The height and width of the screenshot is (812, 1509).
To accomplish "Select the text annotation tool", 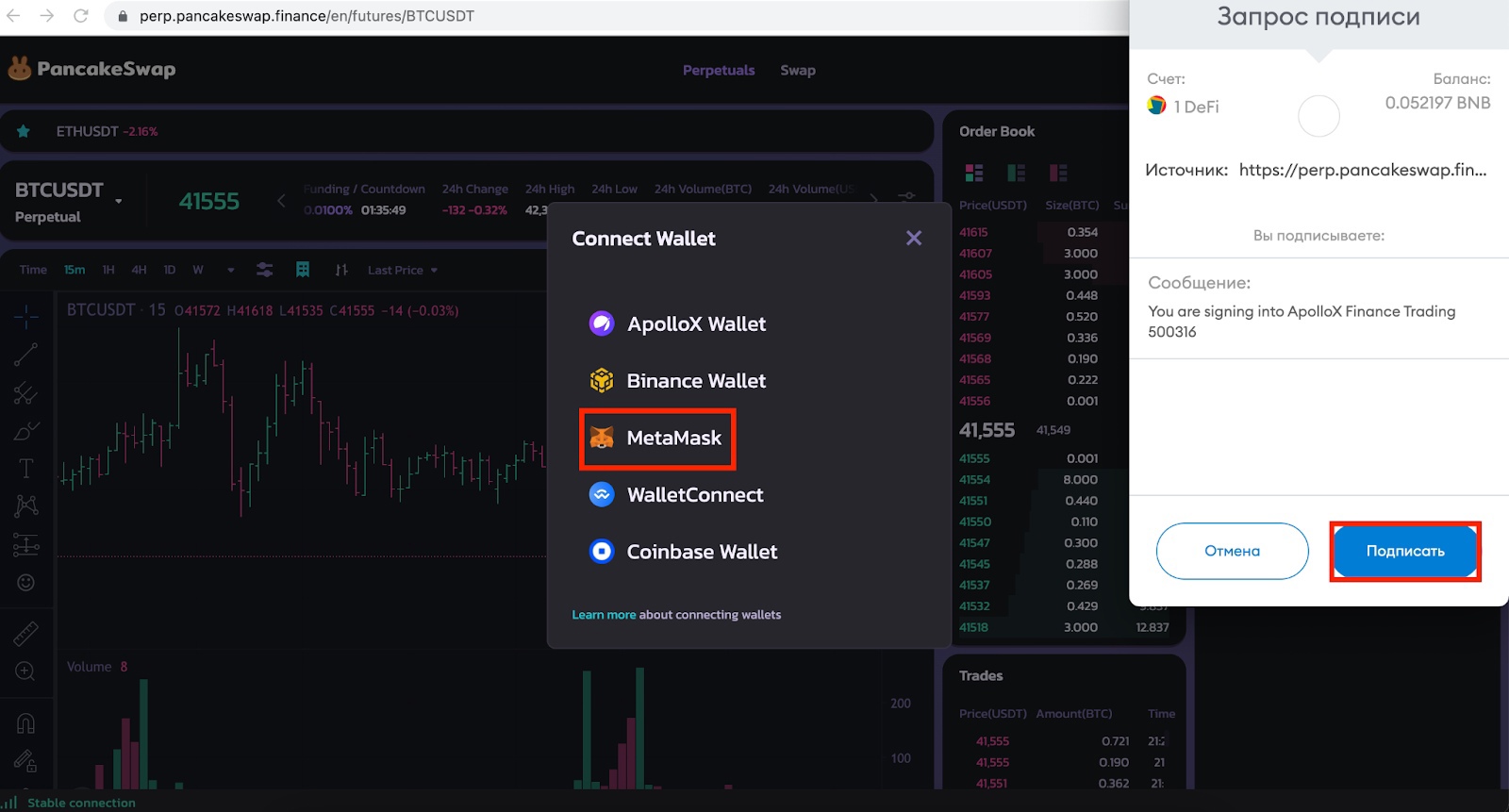I will click(x=25, y=469).
